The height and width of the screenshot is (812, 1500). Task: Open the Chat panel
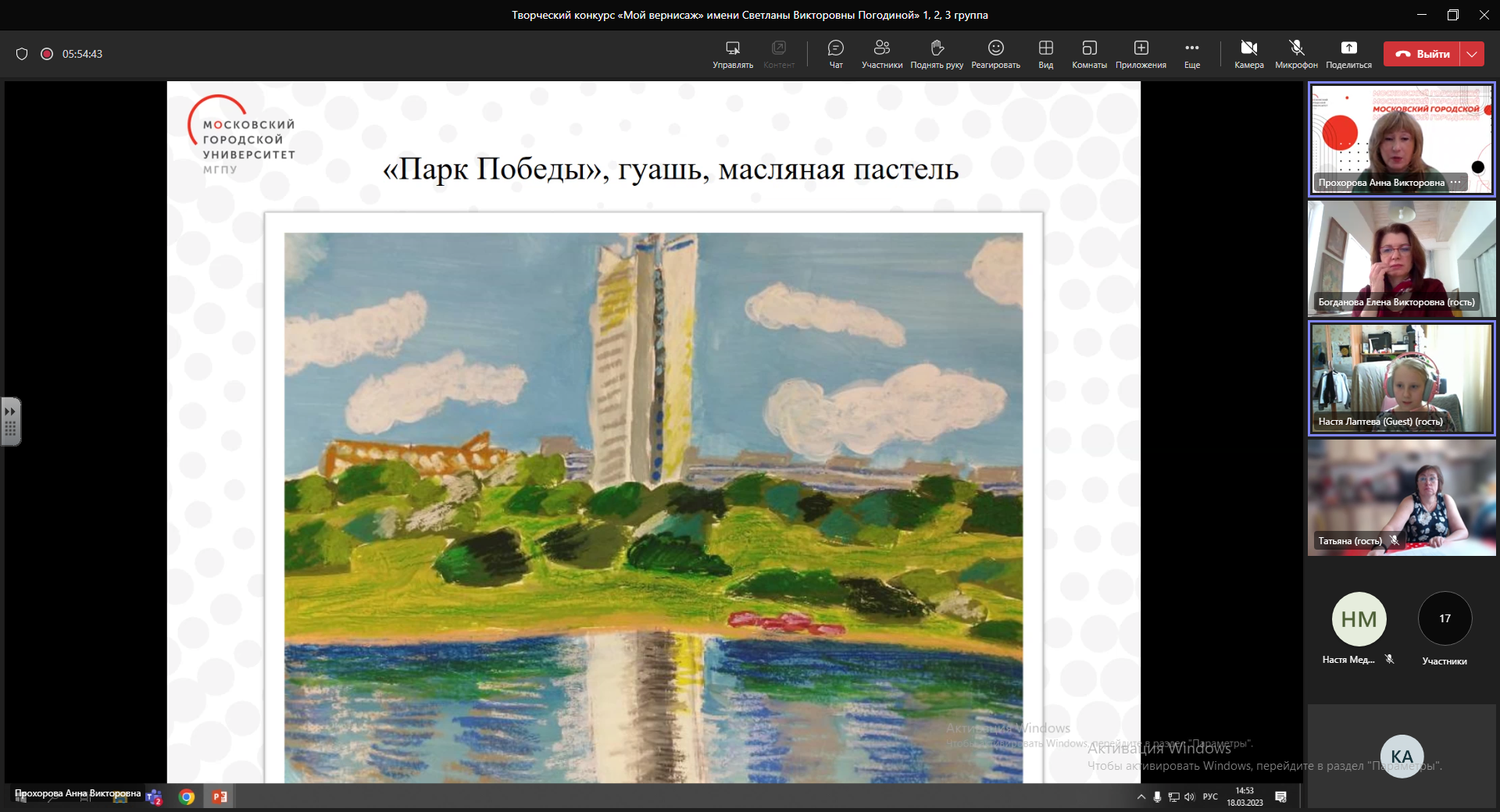coord(835,54)
